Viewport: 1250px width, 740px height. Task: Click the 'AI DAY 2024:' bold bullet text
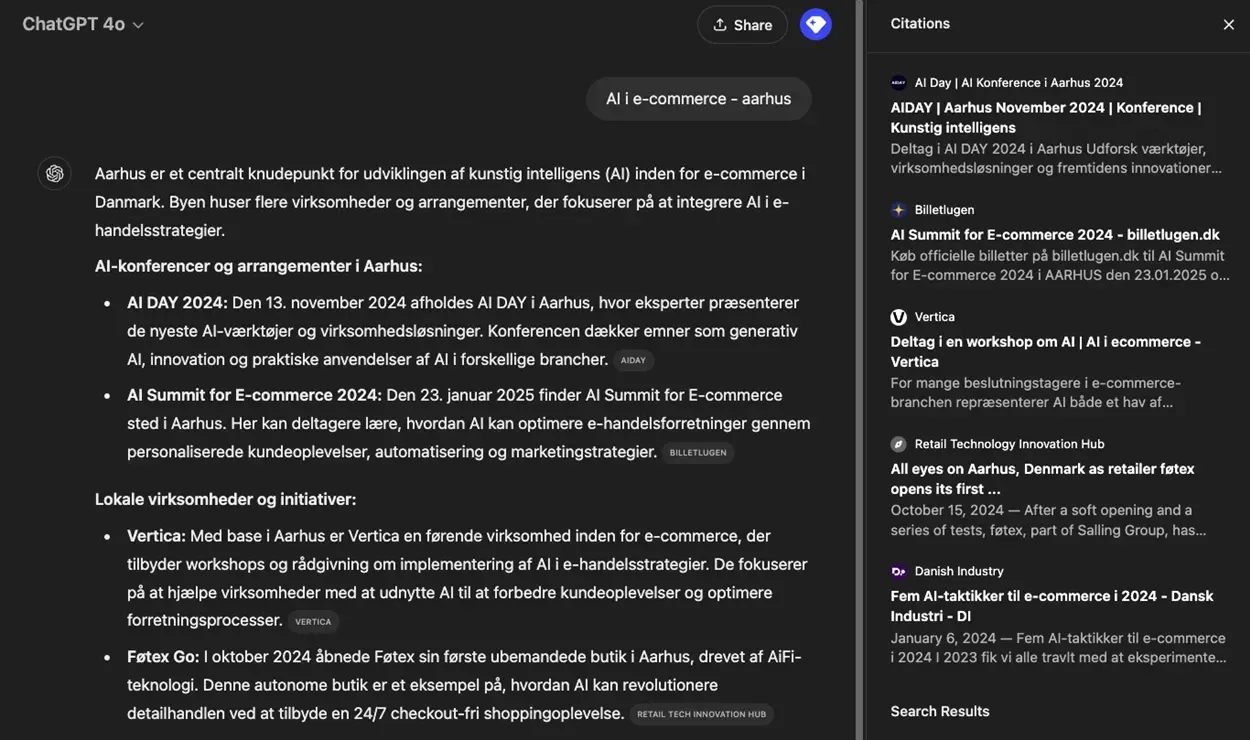click(177, 302)
